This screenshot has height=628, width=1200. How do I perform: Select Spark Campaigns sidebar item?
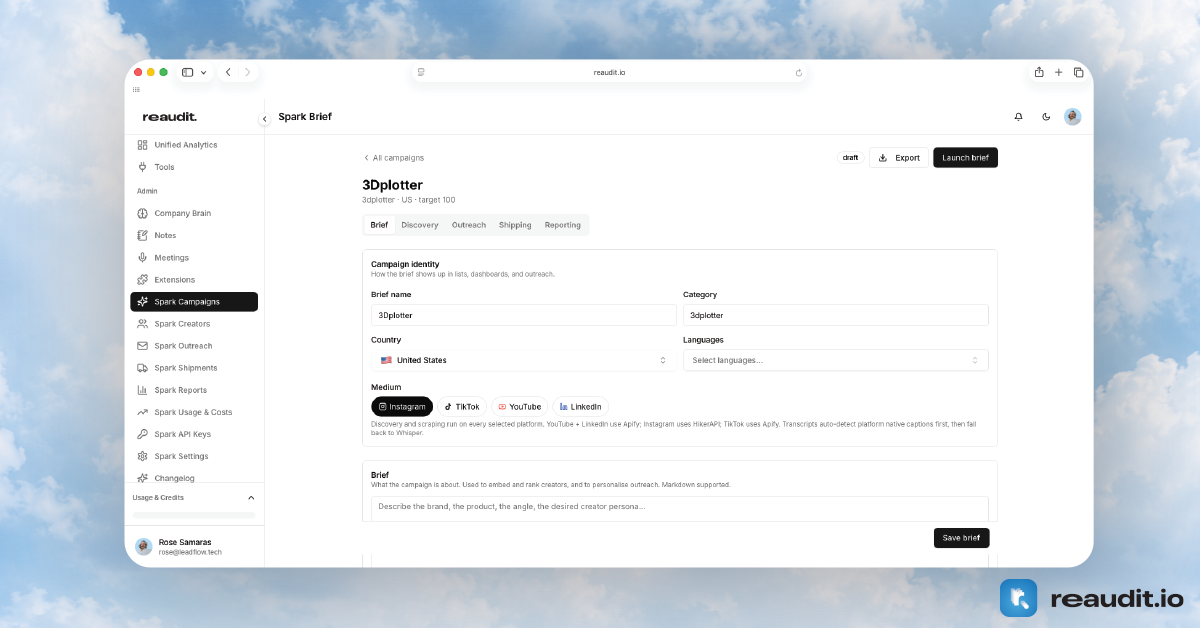tap(194, 301)
